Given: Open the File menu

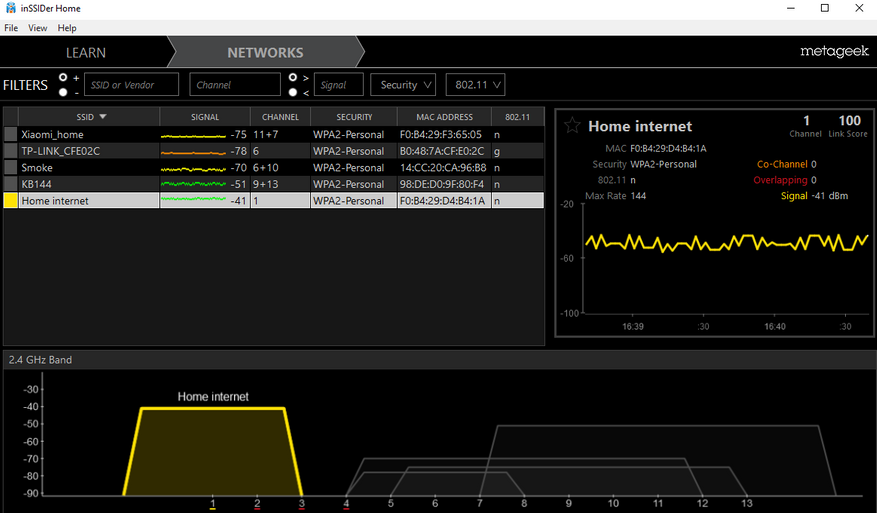Looking at the screenshot, I should pos(11,27).
